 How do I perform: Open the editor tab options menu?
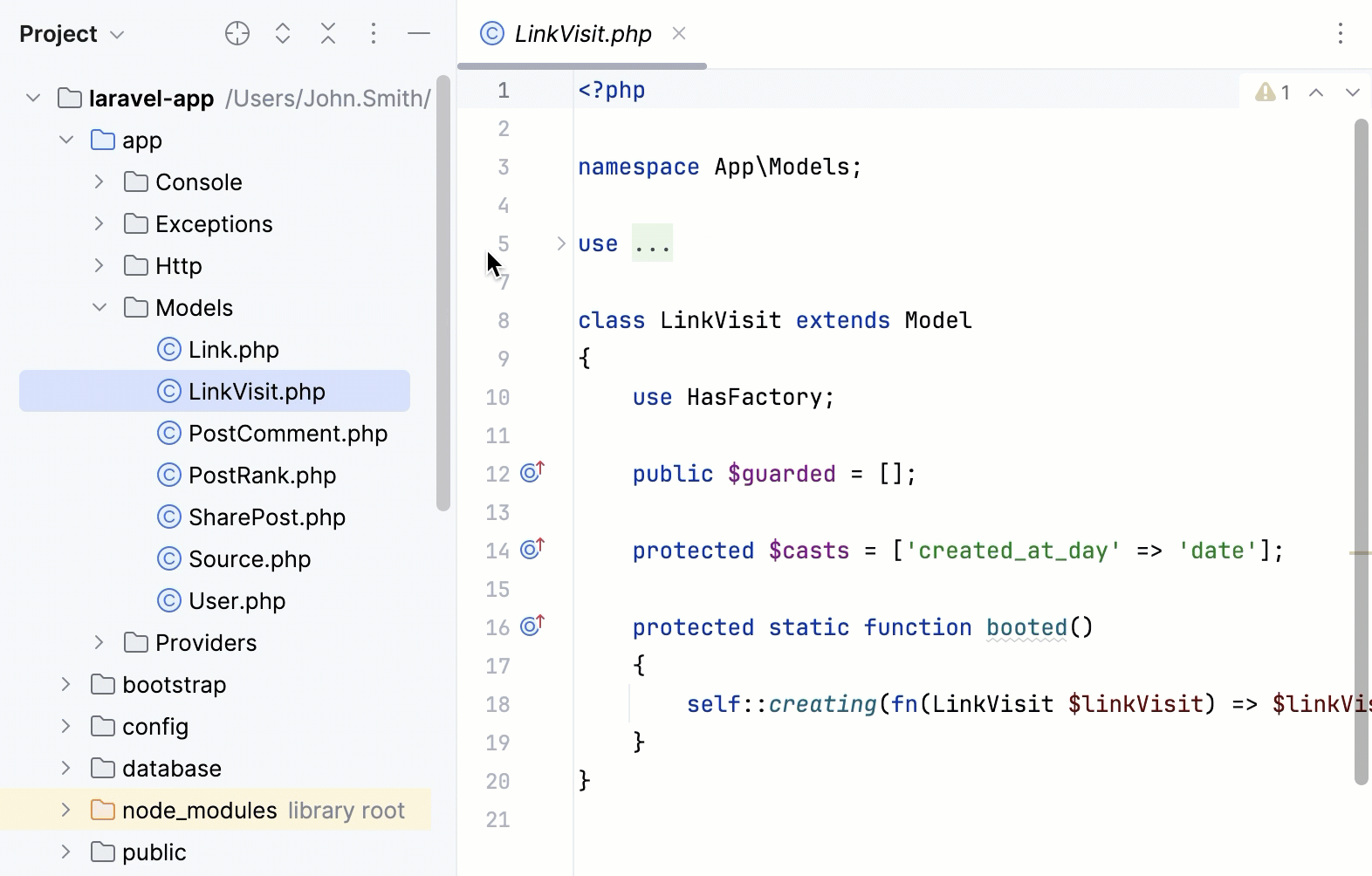pyautogui.click(x=1341, y=34)
